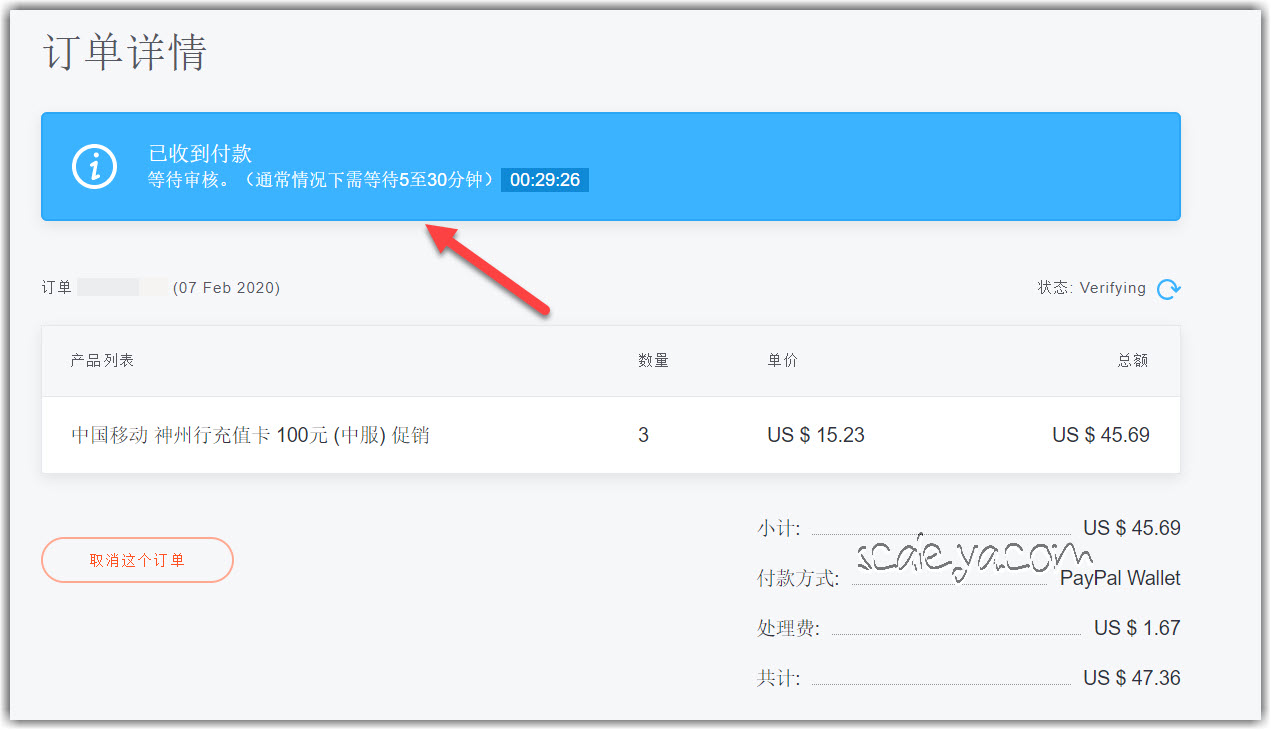Viewport: 1271px width, 730px height.
Task: Click the 07 Feb 2020 order date
Action: 226,288
